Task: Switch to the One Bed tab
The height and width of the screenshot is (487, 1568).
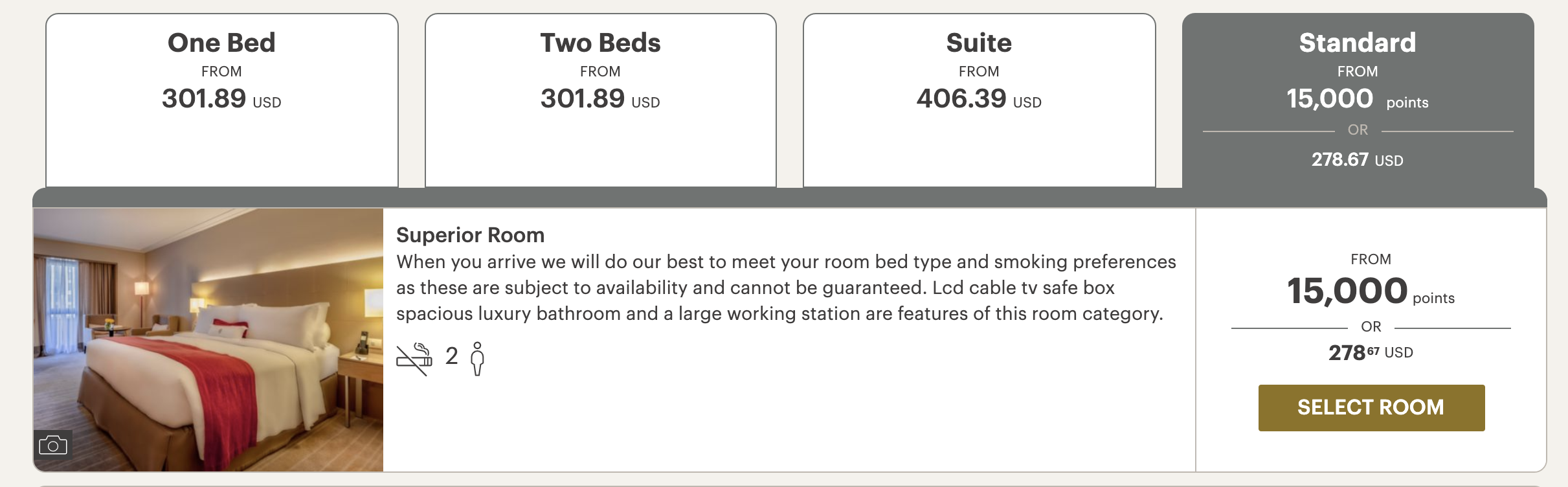Action: [221, 43]
